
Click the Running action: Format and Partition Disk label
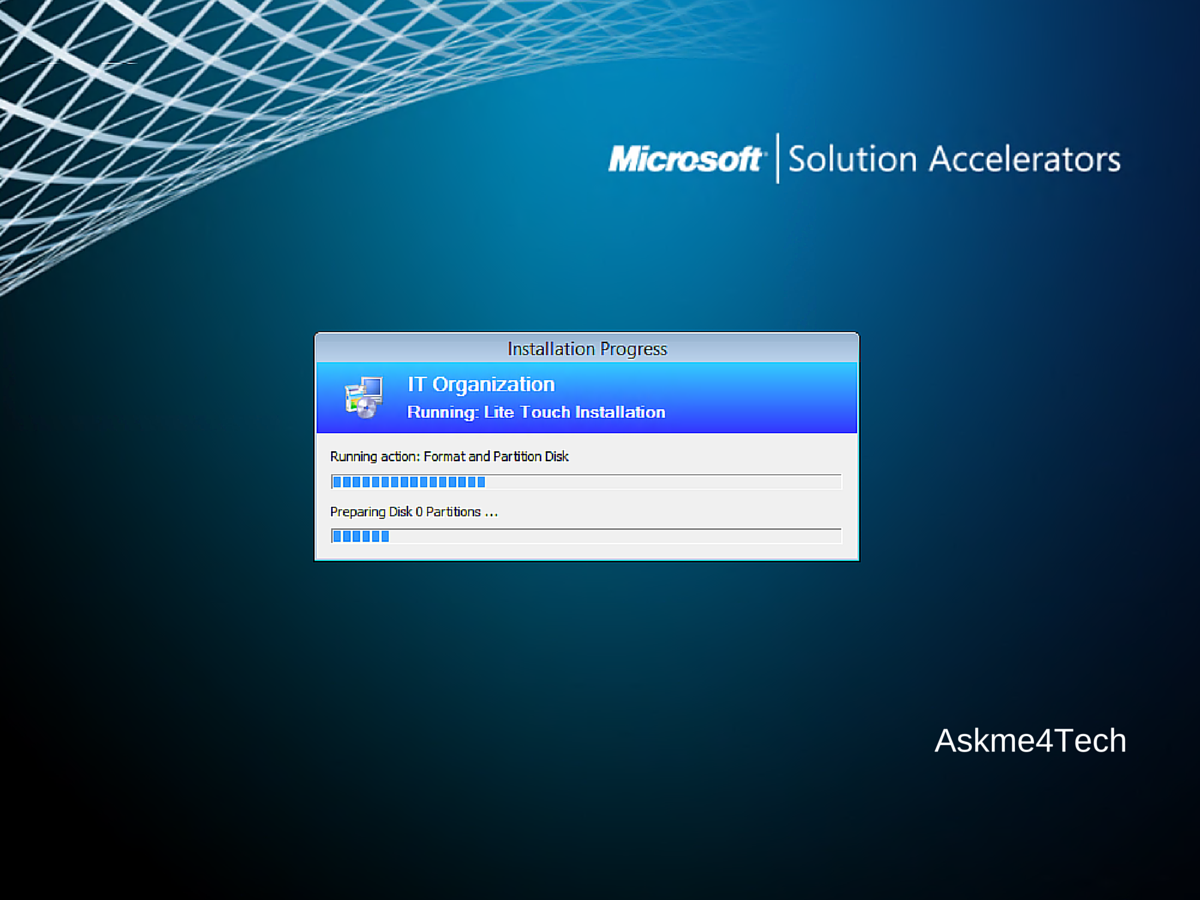point(449,456)
